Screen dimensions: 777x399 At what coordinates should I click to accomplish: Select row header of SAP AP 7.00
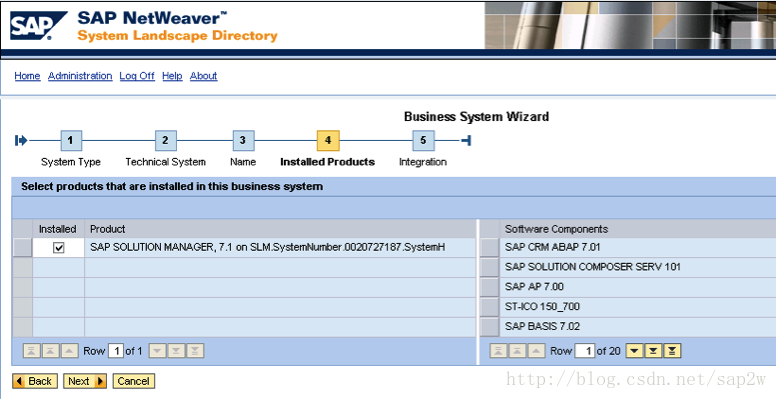coord(490,287)
